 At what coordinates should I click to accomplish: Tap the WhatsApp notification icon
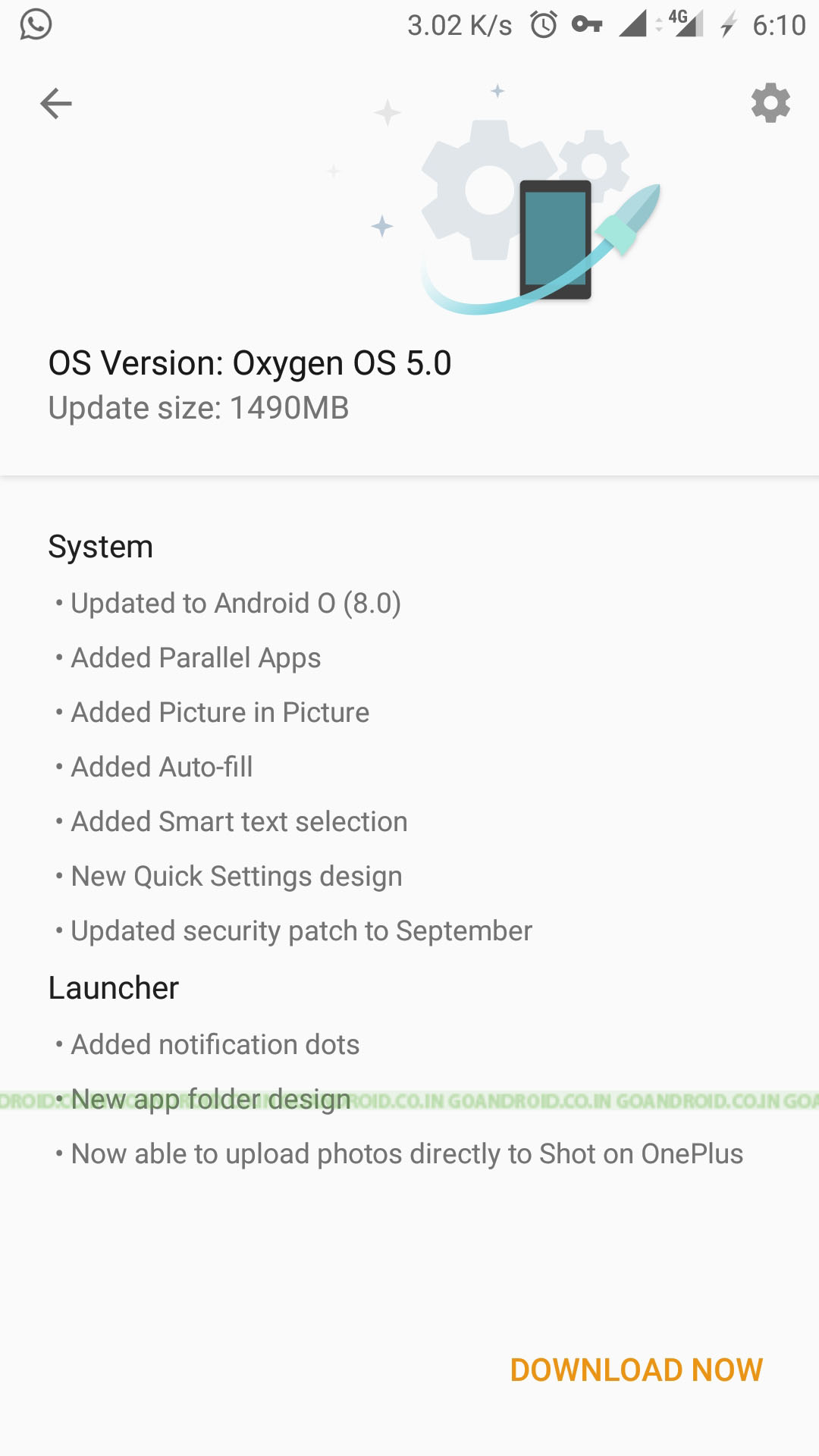(36, 24)
